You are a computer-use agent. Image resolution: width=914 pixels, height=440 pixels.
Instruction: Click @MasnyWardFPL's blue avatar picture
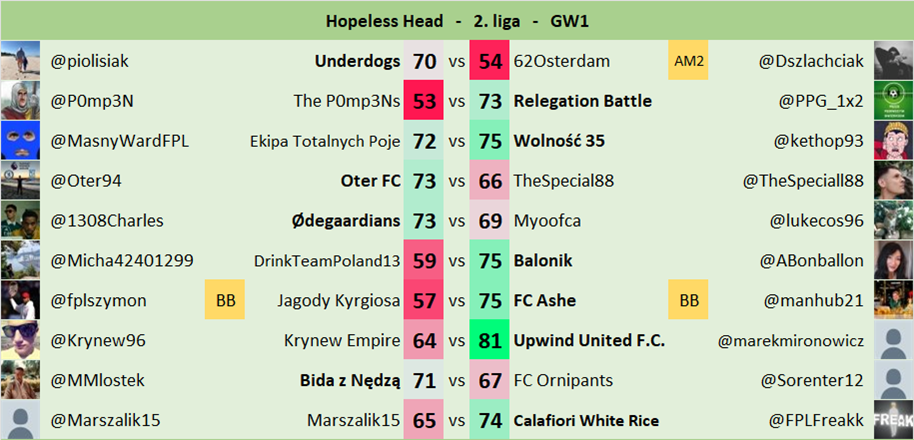click(20, 141)
